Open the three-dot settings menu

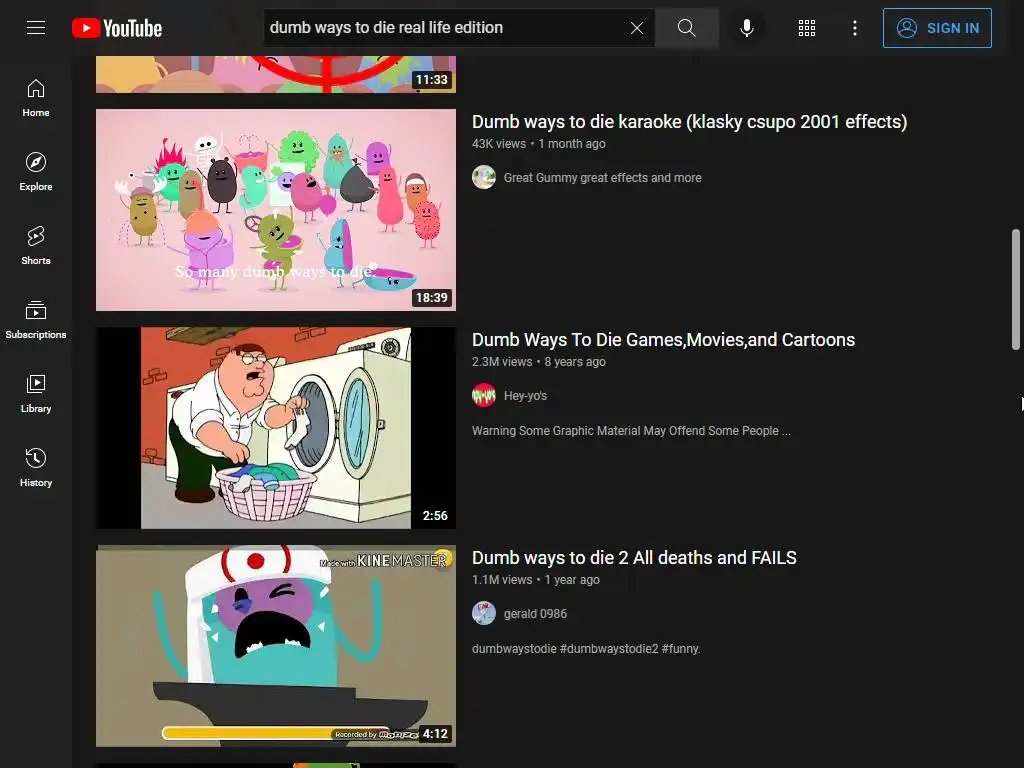[x=855, y=28]
